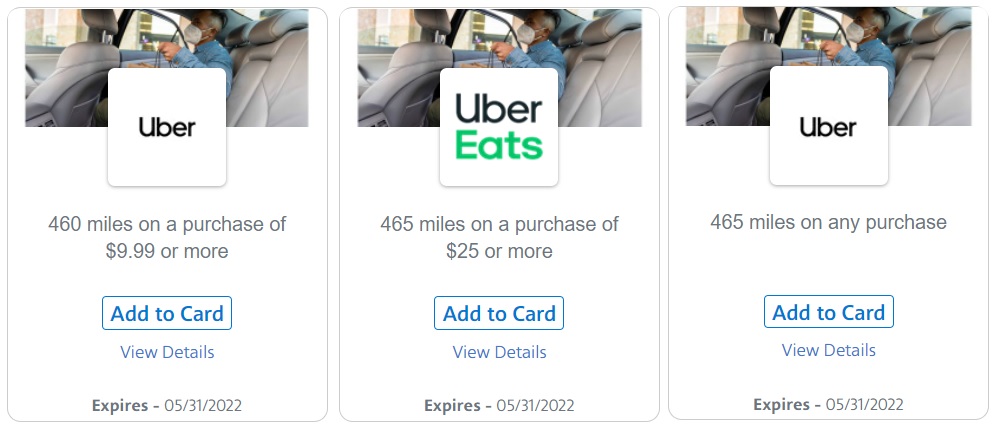The image size is (995, 429).
Task: Add the Uber Eats offer to card
Action: [x=499, y=313]
